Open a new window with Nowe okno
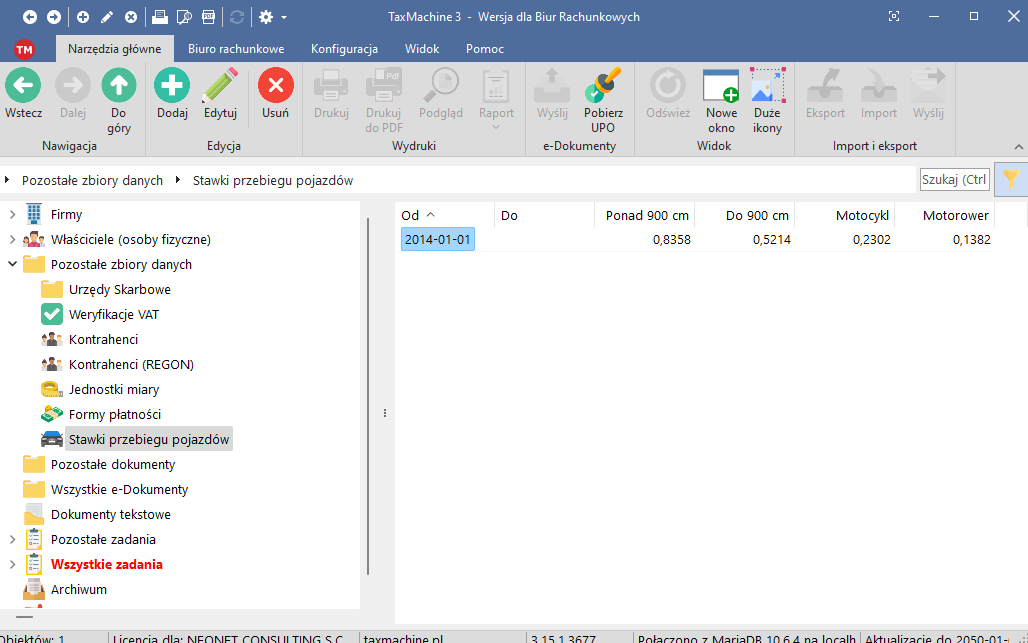The width and height of the screenshot is (1028, 643). coord(721,87)
